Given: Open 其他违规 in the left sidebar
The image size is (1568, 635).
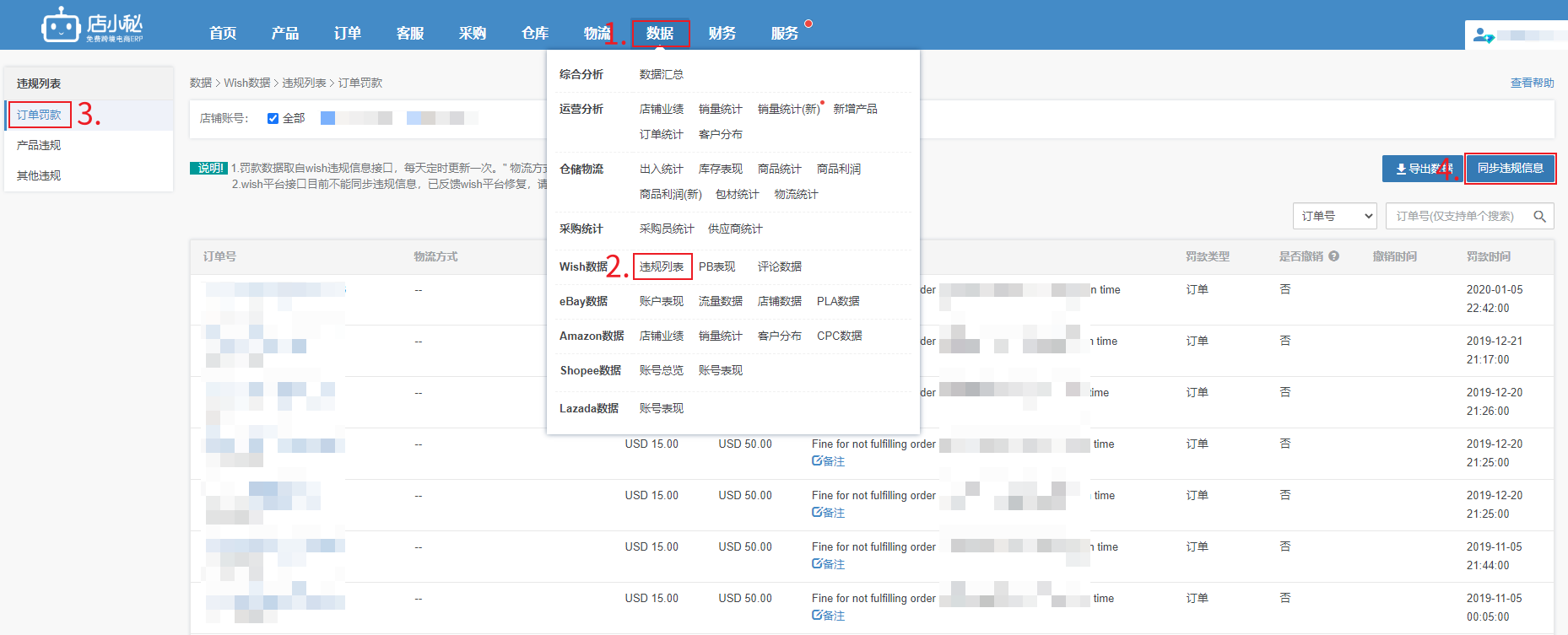Looking at the screenshot, I should (x=39, y=175).
